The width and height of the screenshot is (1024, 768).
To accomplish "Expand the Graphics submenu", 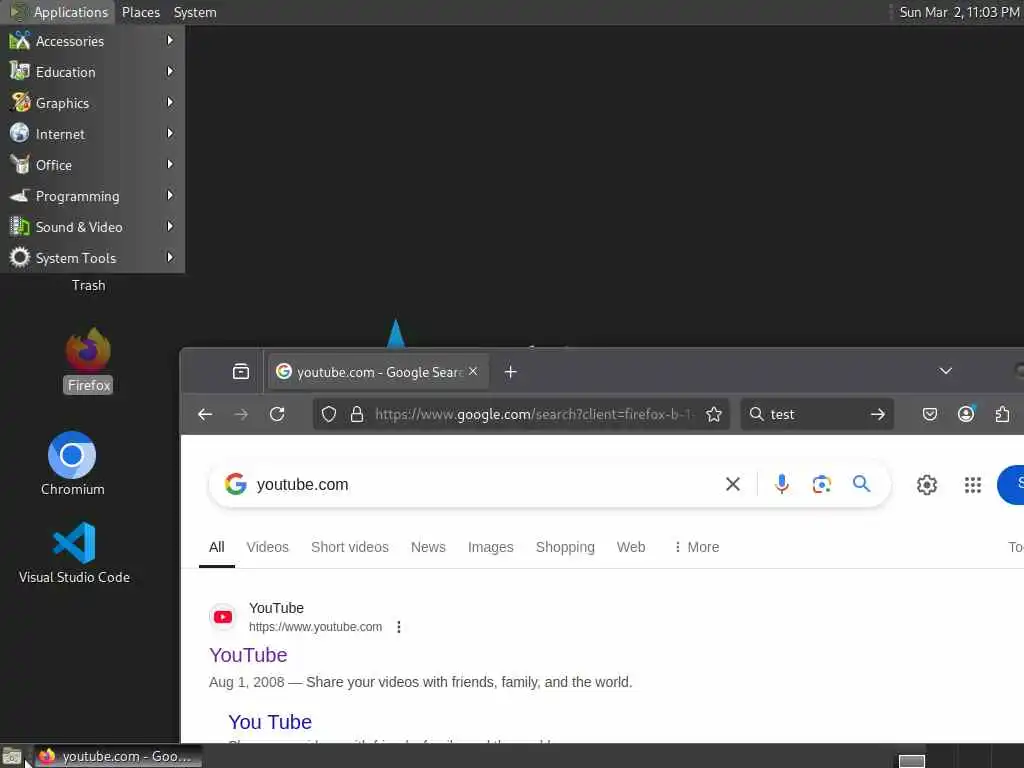I will [92, 103].
